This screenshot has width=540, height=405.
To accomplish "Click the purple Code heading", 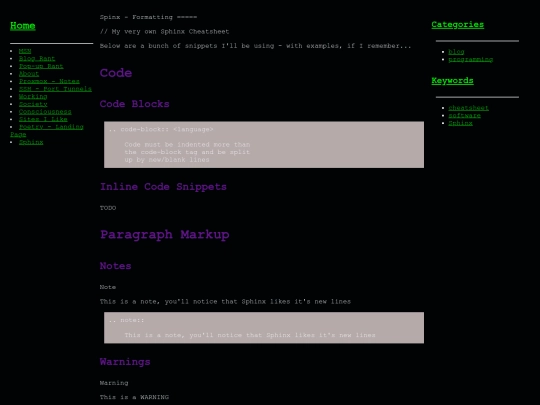I will 116,73.
